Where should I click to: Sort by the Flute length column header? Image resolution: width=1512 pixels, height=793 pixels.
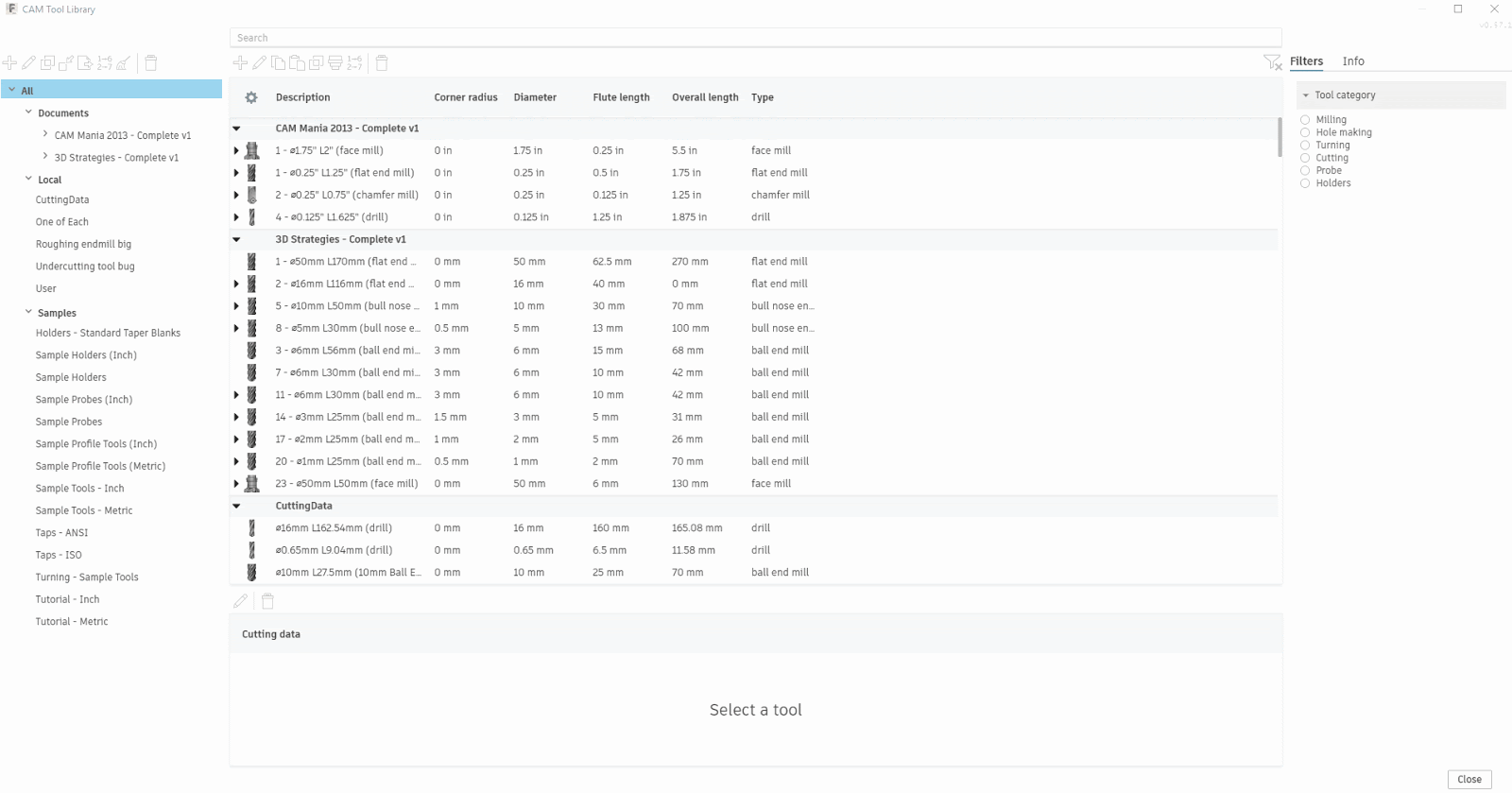click(622, 97)
